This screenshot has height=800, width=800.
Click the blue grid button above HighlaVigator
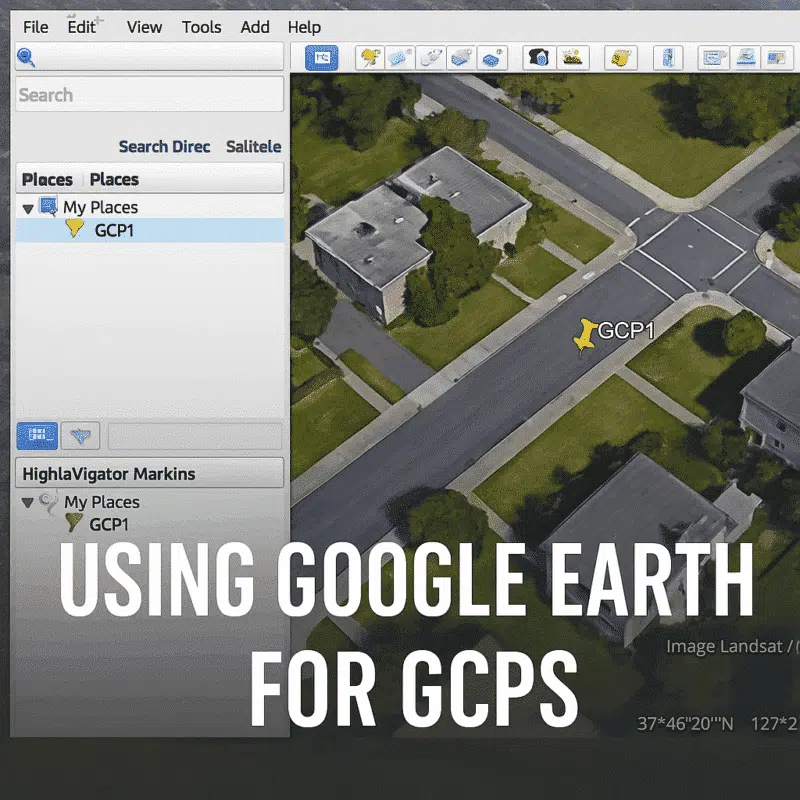[x=37, y=436]
